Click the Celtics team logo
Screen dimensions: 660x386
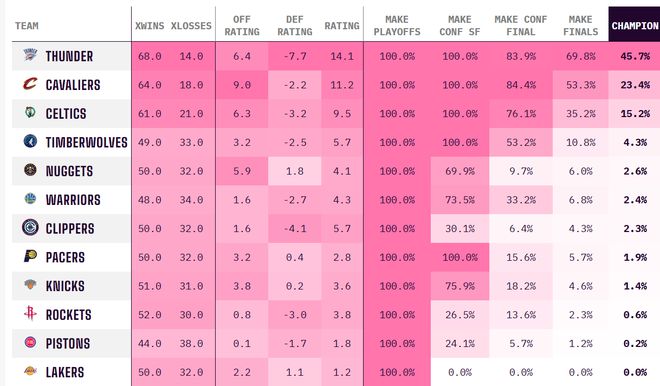(30, 112)
